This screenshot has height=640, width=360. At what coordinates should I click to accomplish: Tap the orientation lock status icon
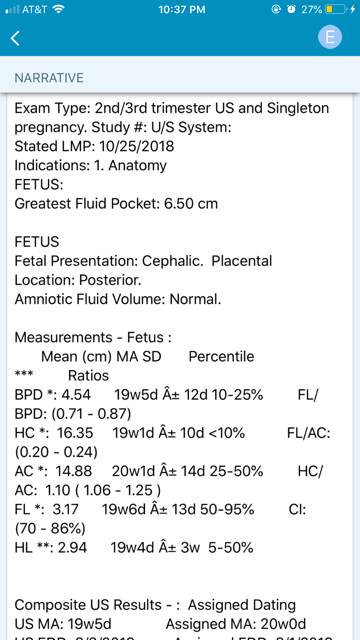(x=276, y=9)
